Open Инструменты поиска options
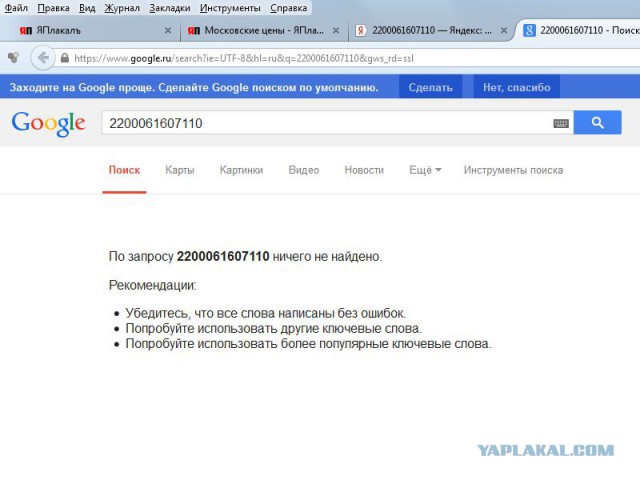Image resolution: width=640 pixels, height=480 pixels. (513, 170)
